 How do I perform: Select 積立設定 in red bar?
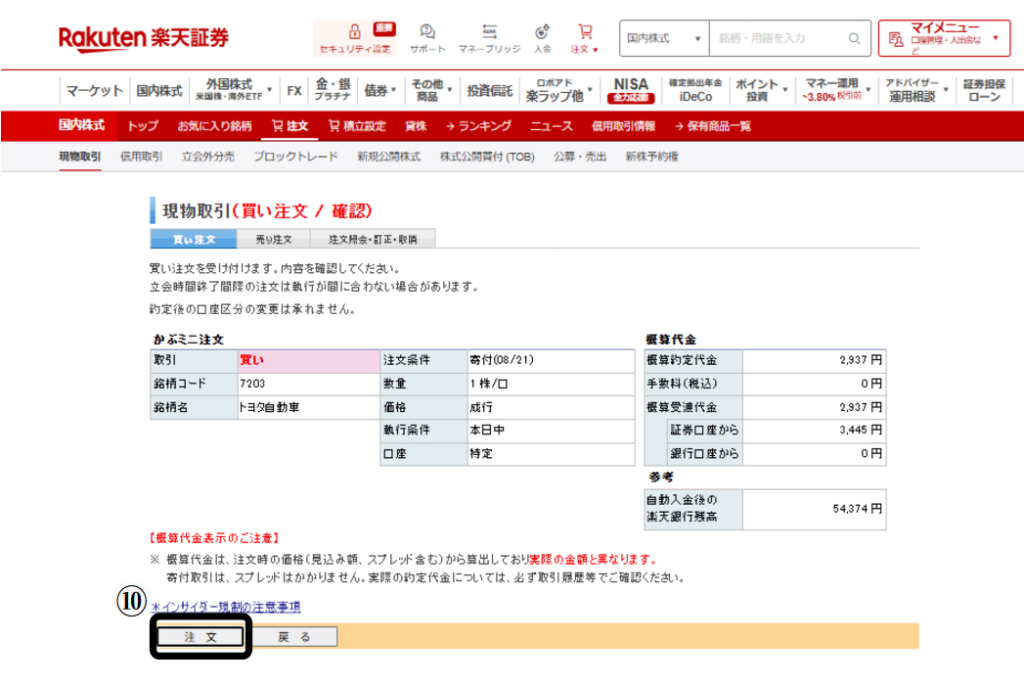(x=357, y=126)
